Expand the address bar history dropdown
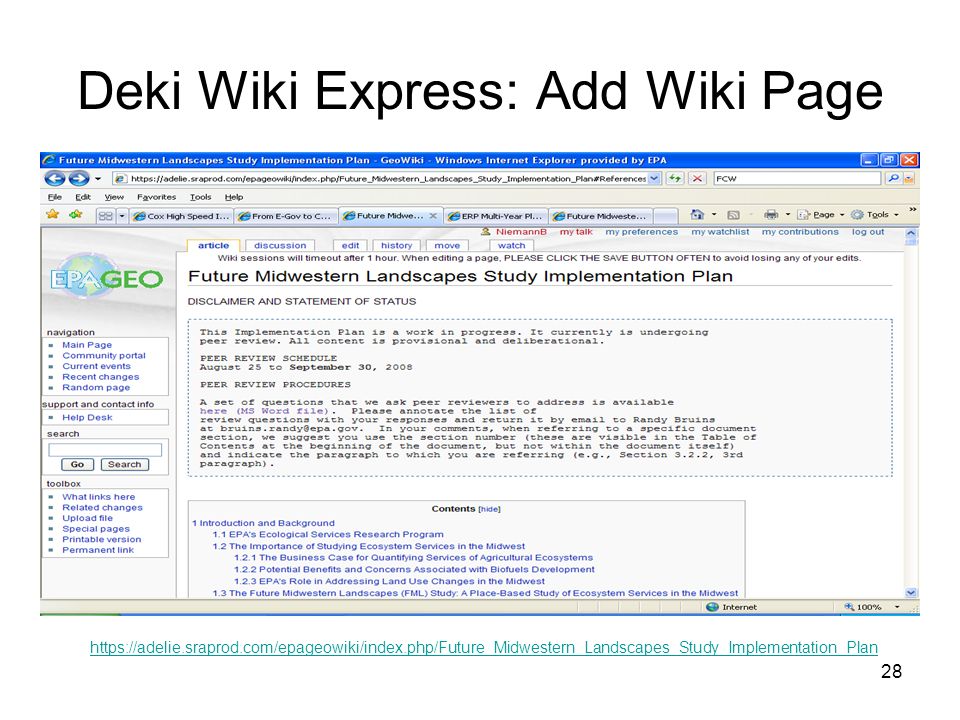The width and height of the screenshot is (960, 720). [x=654, y=179]
